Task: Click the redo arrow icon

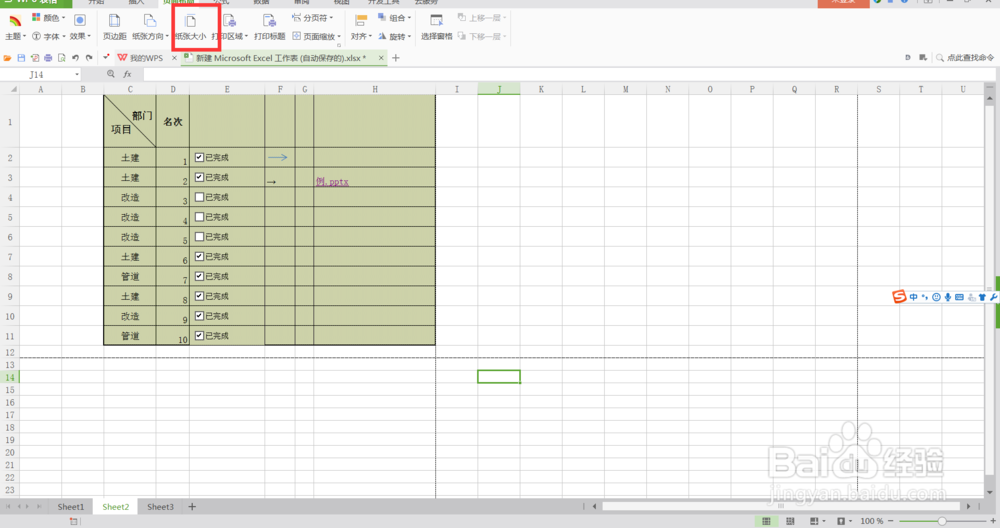Action: [89, 58]
